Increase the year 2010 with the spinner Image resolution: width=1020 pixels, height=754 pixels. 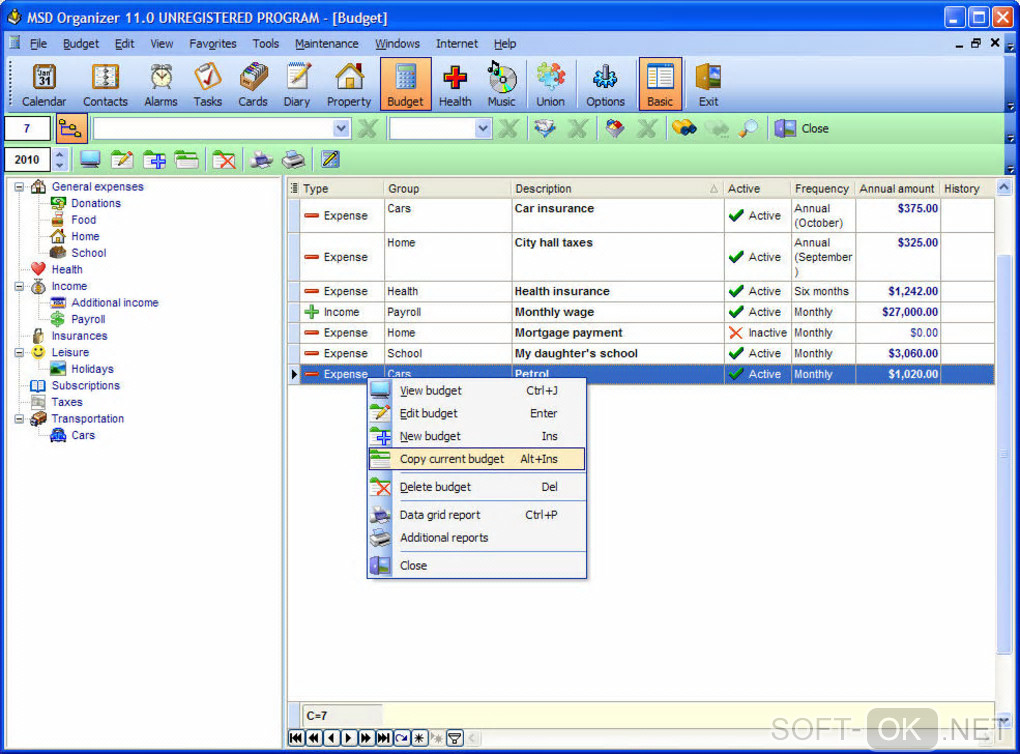(60, 154)
